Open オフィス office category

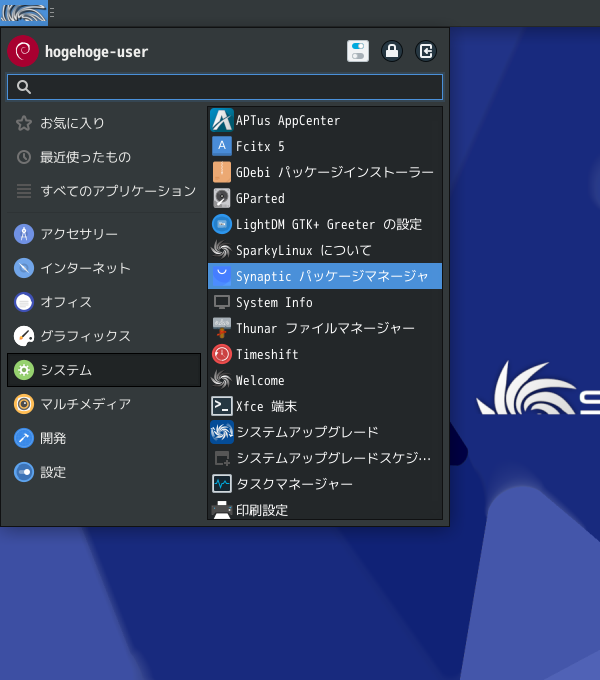click(x=104, y=302)
